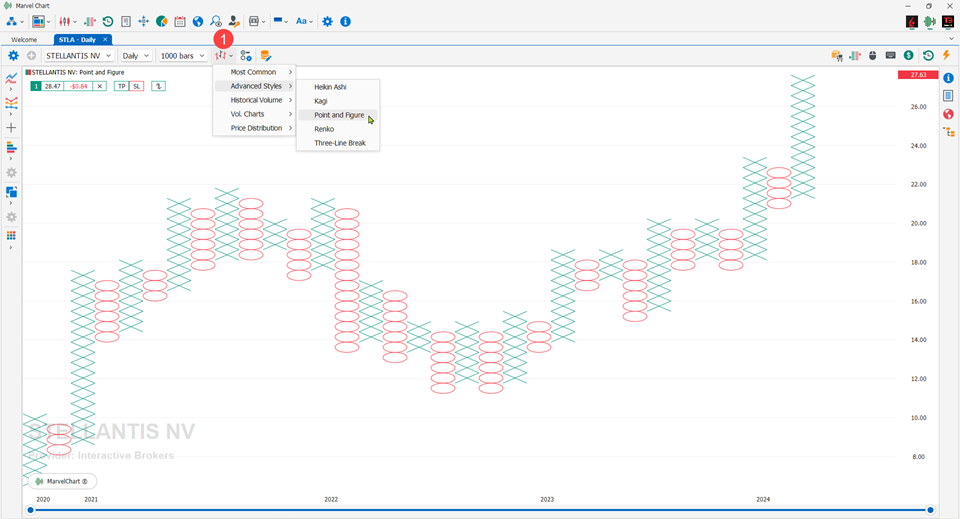Open the horizontal bars volume profile icon

point(11,147)
